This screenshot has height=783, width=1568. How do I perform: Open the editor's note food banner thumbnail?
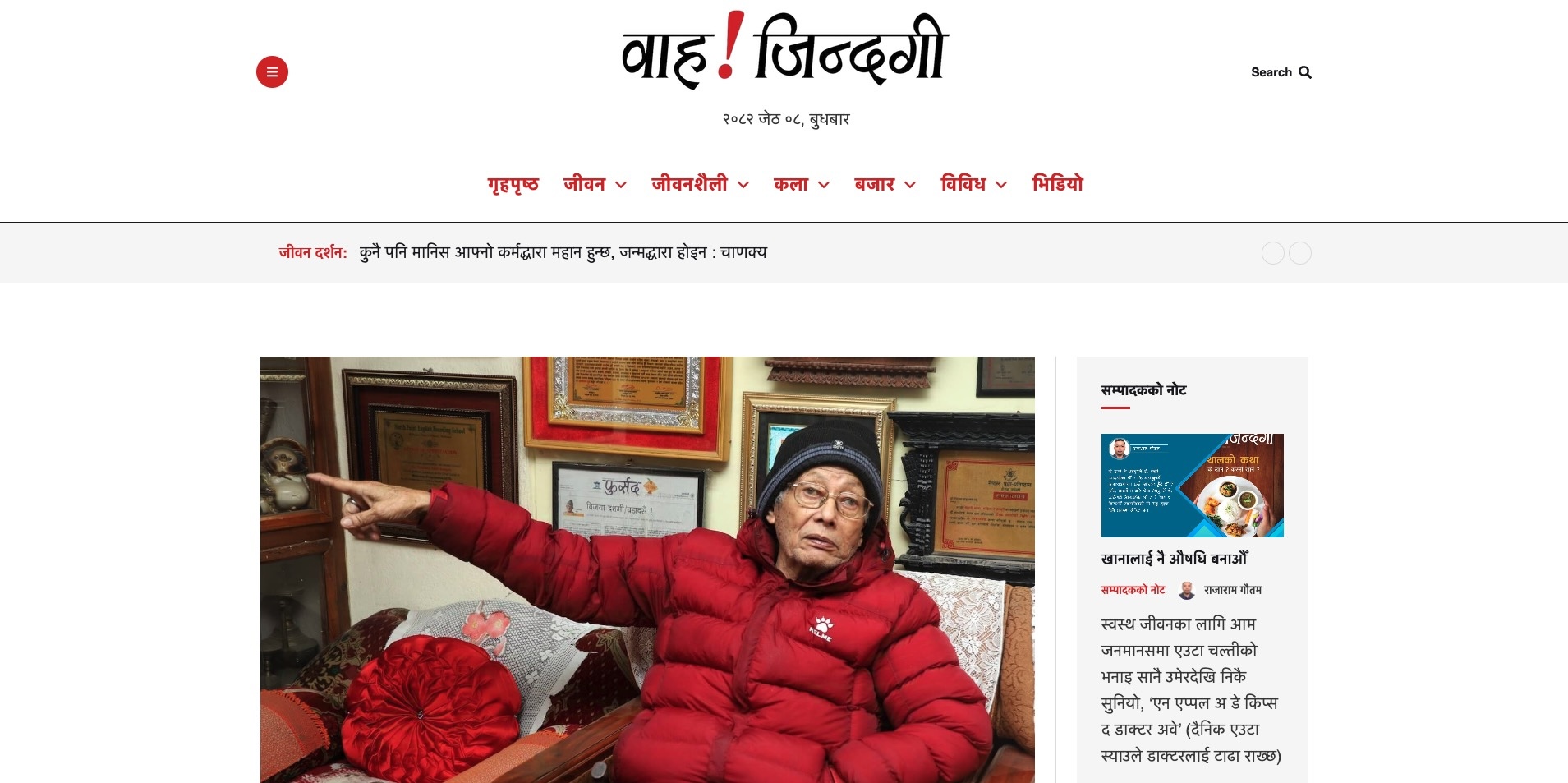1192,486
